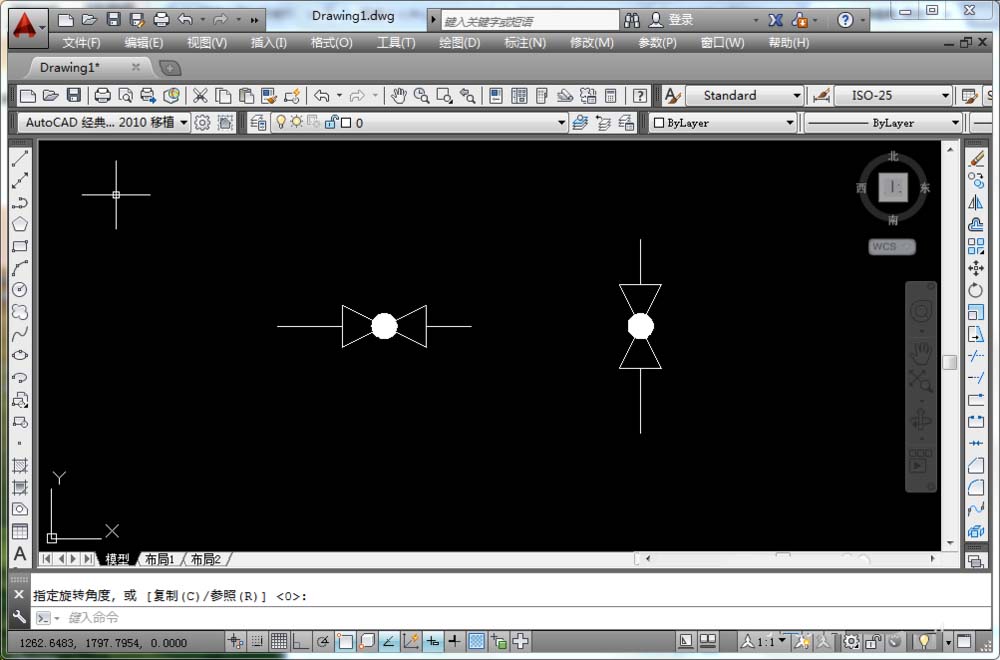Open the 绘图(D) menu
The height and width of the screenshot is (660, 1000).
point(459,43)
